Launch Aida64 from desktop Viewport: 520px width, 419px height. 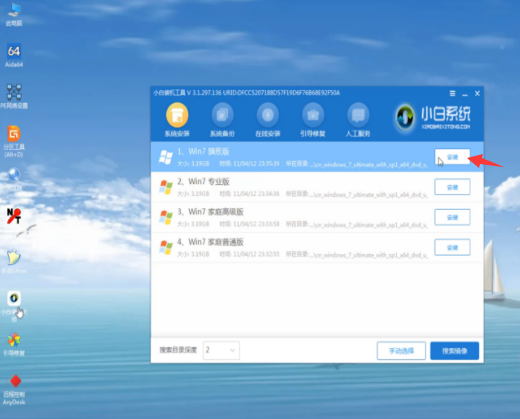(14, 55)
